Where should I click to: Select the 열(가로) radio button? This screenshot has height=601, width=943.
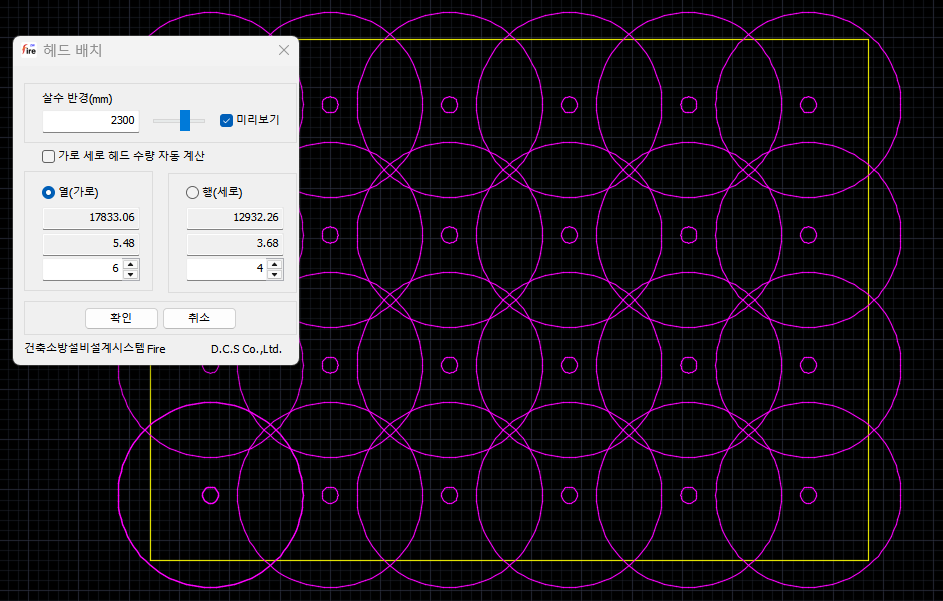click(x=49, y=193)
